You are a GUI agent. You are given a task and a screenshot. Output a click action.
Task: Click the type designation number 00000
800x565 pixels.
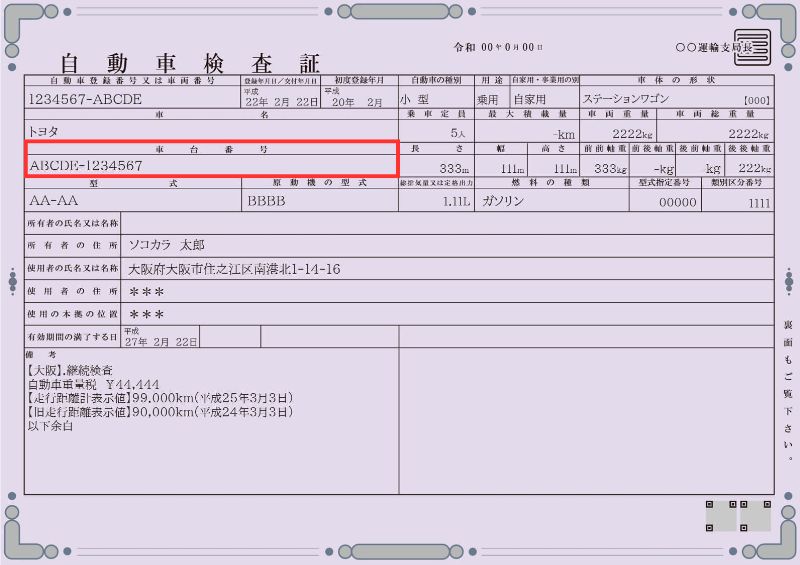pos(678,203)
